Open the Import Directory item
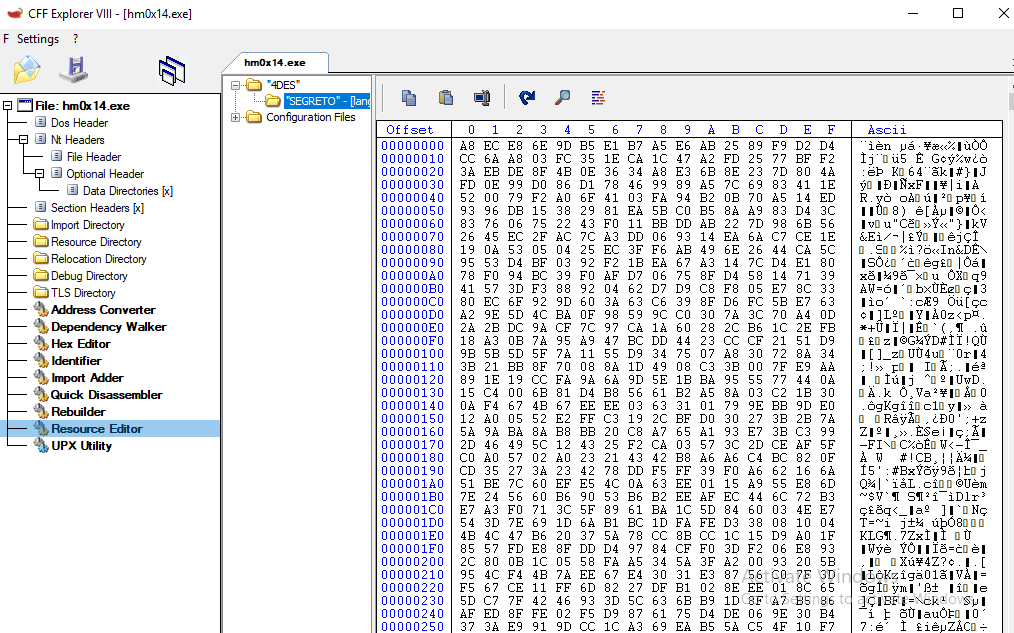Screen dimensions: 1014x633 [87, 225]
